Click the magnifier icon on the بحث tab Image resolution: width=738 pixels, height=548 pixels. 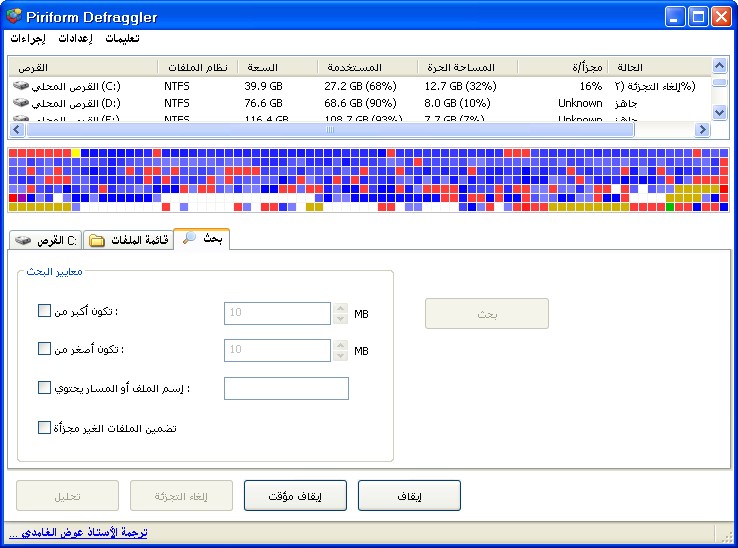[x=189, y=237]
